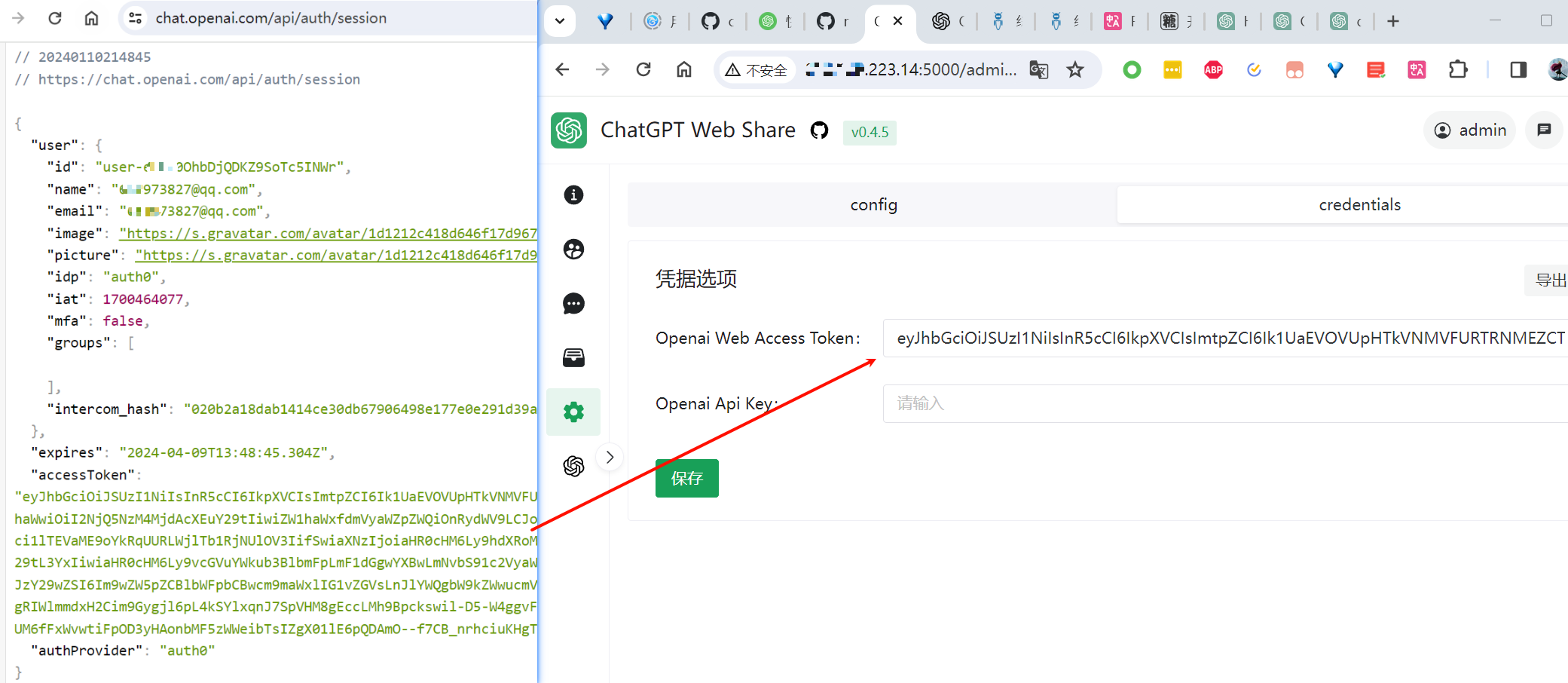This screenshot has height=683, width=1568.
Task: Click the "iat" value 1700464077
Action: [143, 299]
